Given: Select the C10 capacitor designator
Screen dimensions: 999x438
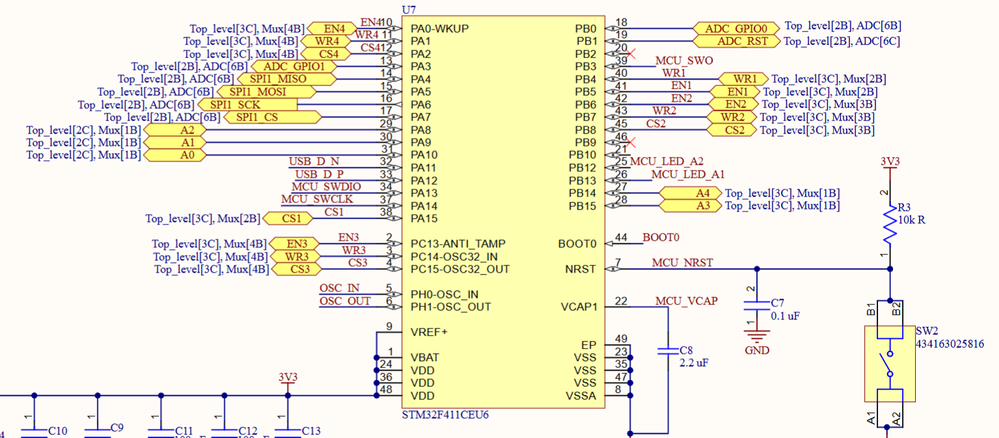Looking at the screenshot, I should [x=58, y=431].
